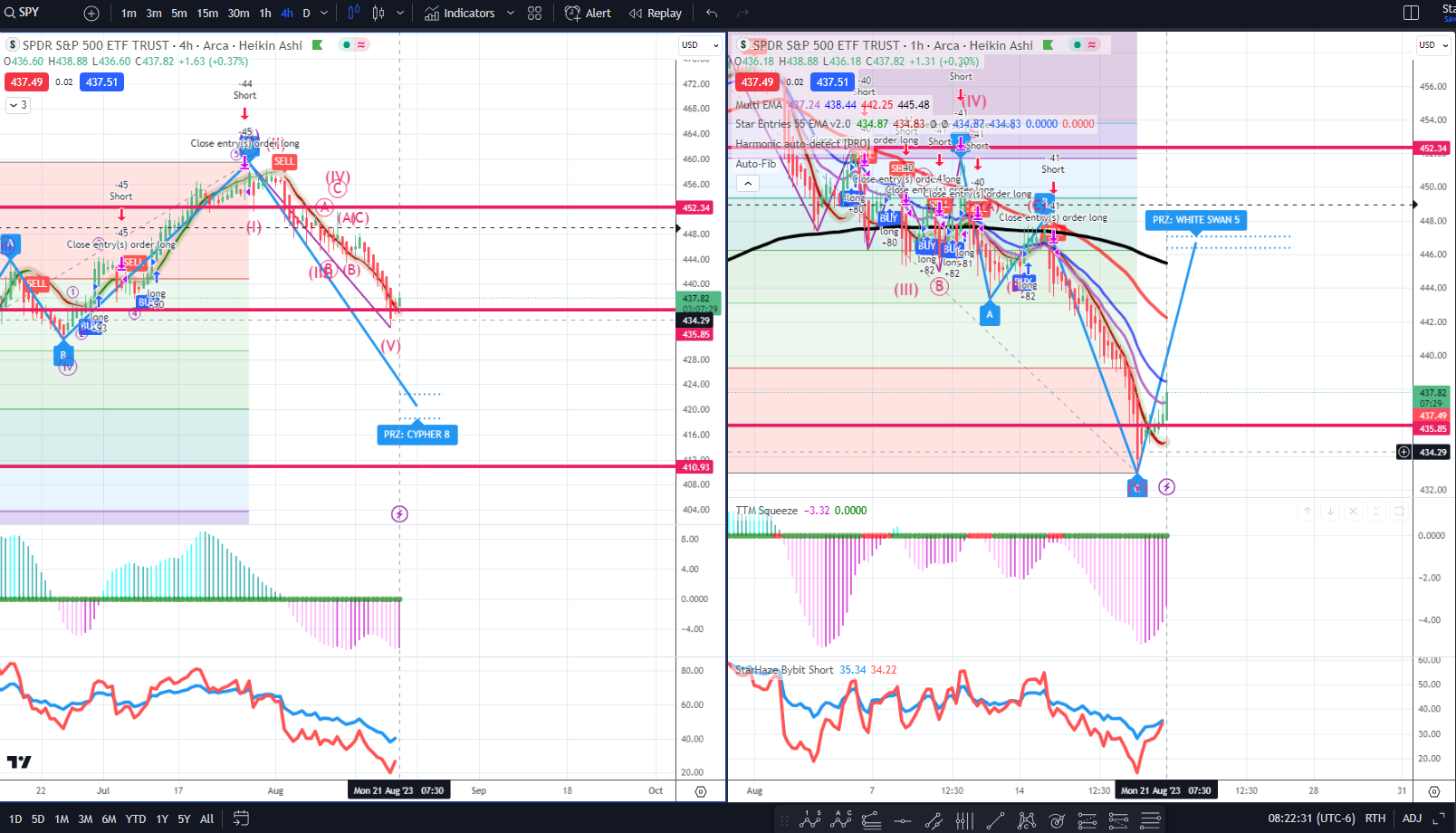Open right chart price scale settings gear

click(x=1434, y=791)
